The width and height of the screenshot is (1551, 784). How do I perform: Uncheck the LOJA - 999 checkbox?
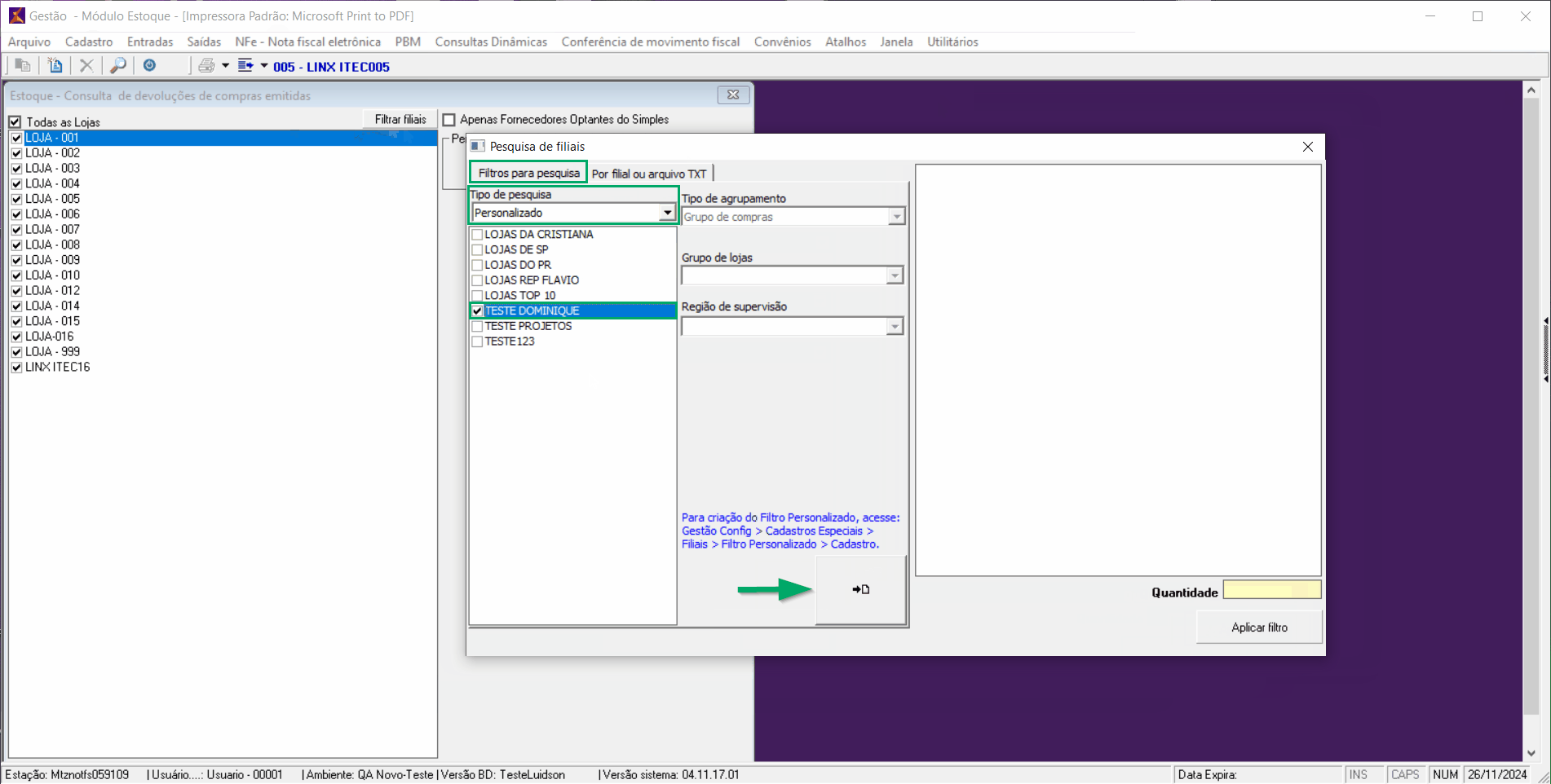[16, 352]
